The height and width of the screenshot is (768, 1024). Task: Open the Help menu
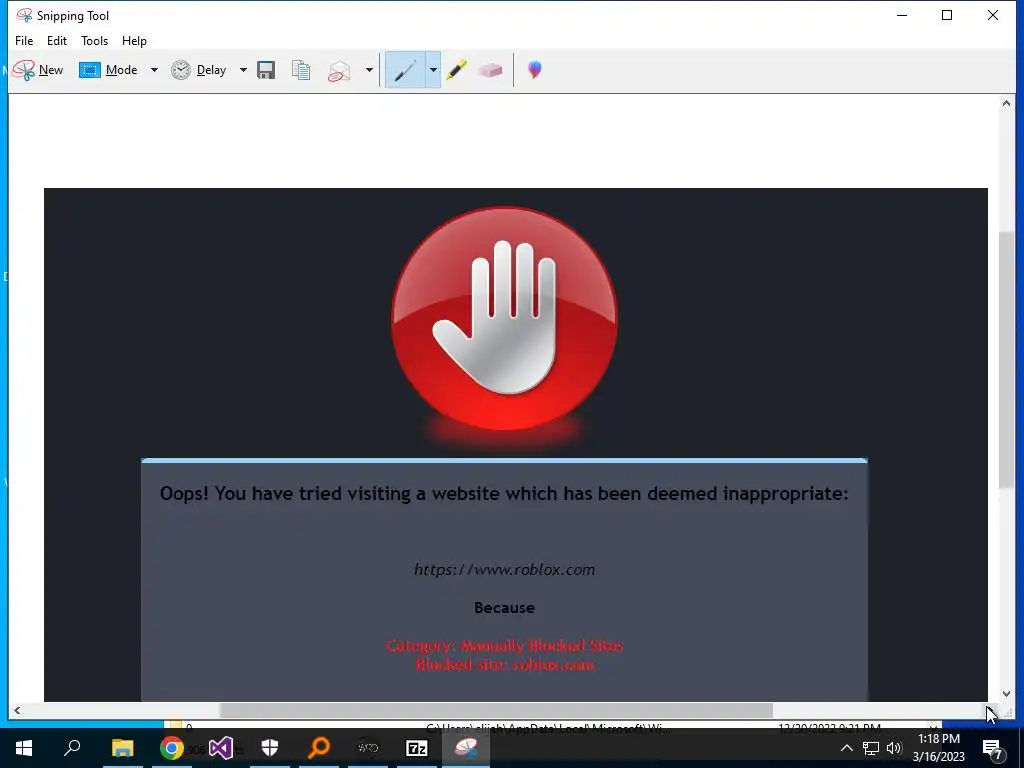click(135, 40)
